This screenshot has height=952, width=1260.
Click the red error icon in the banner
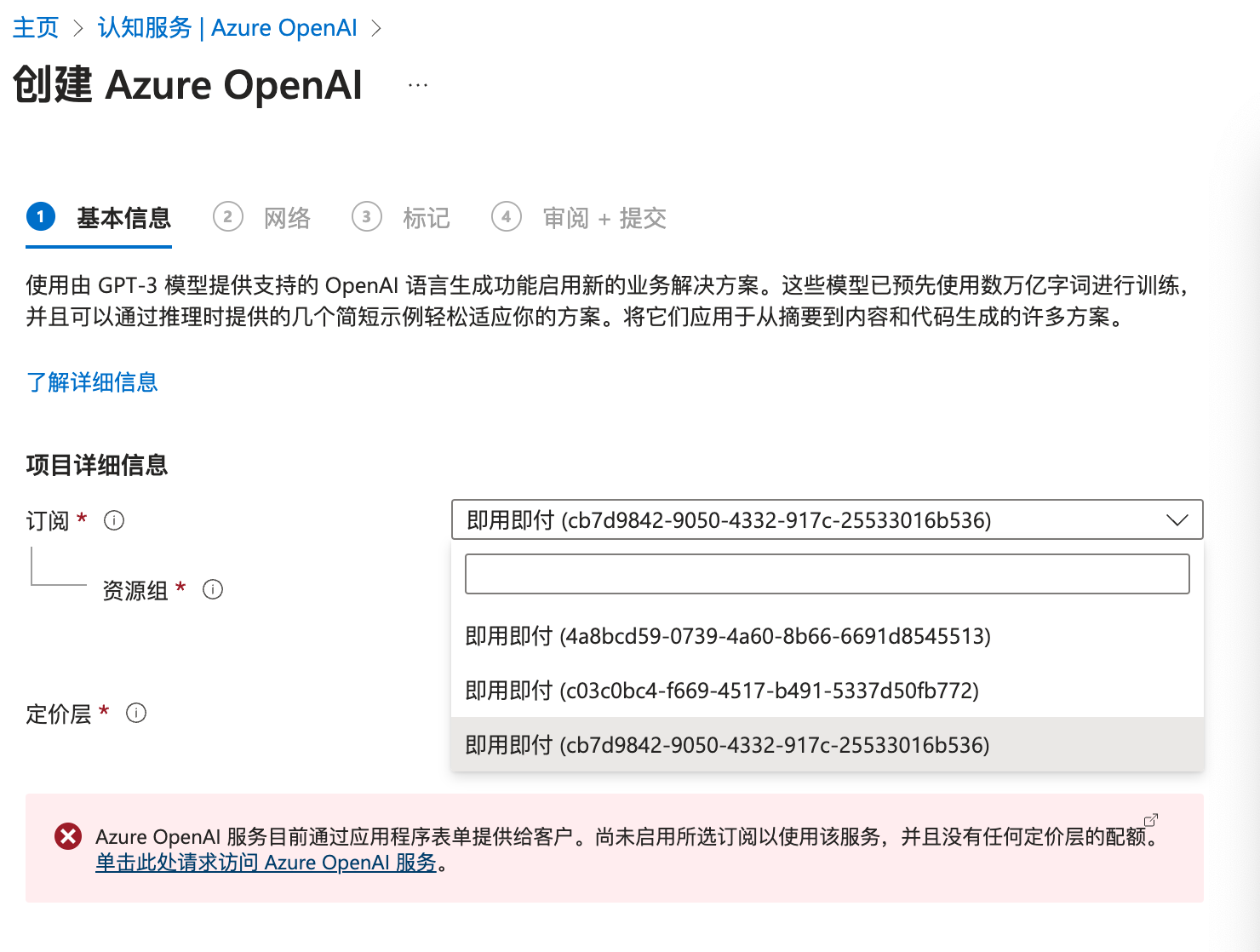pos(68,836)
